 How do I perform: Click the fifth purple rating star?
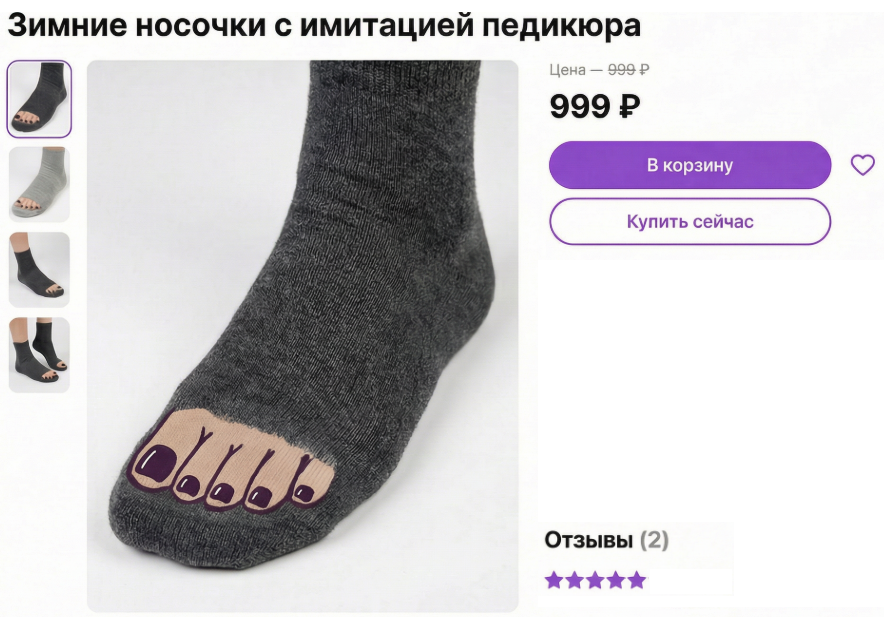pos(637,580)
